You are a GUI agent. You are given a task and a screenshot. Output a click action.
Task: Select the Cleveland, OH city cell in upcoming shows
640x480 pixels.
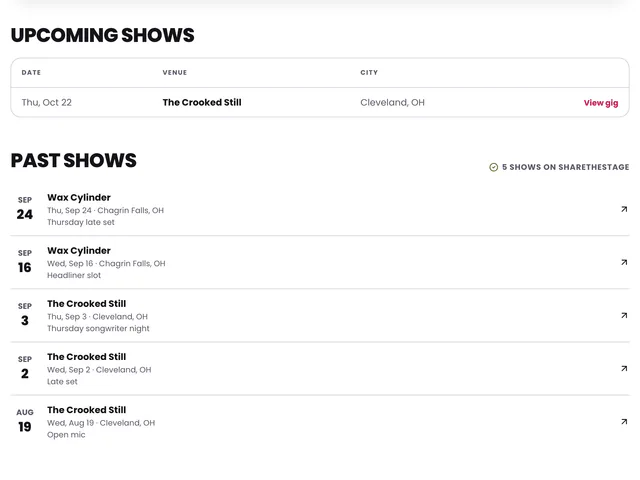392,102
